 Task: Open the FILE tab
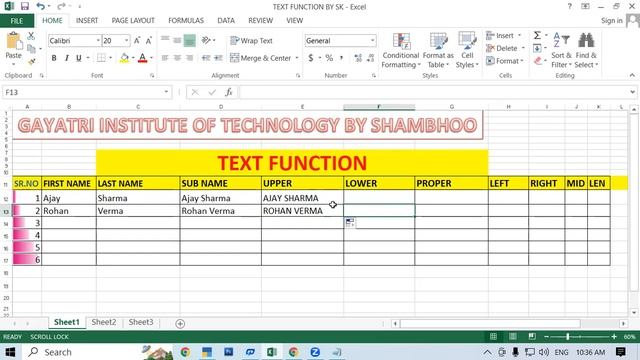17,21
